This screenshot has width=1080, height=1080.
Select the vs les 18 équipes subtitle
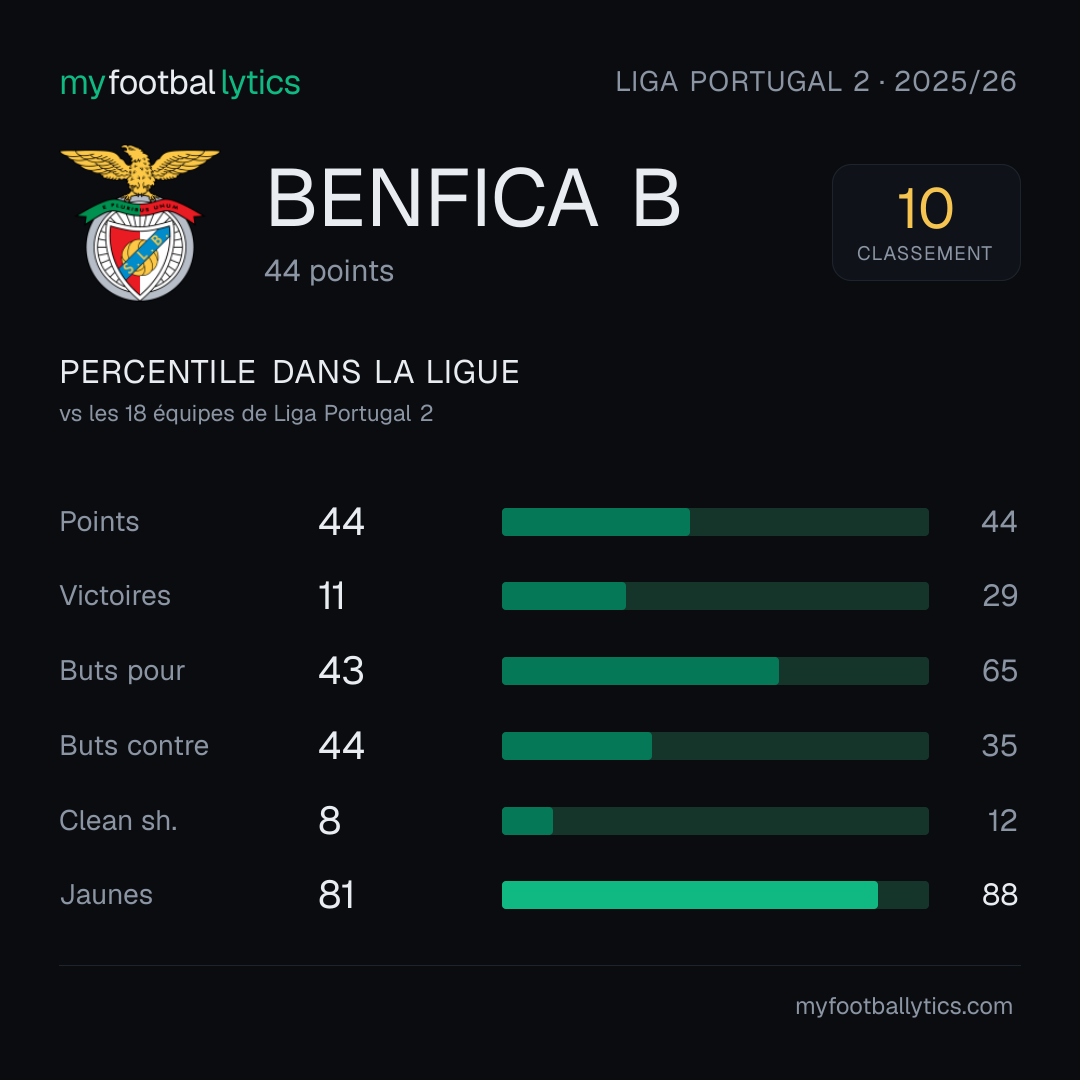click(247, 413)
